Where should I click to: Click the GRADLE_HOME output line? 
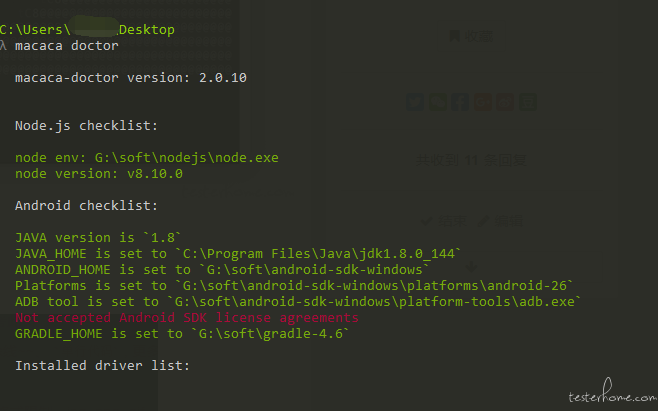182,333
